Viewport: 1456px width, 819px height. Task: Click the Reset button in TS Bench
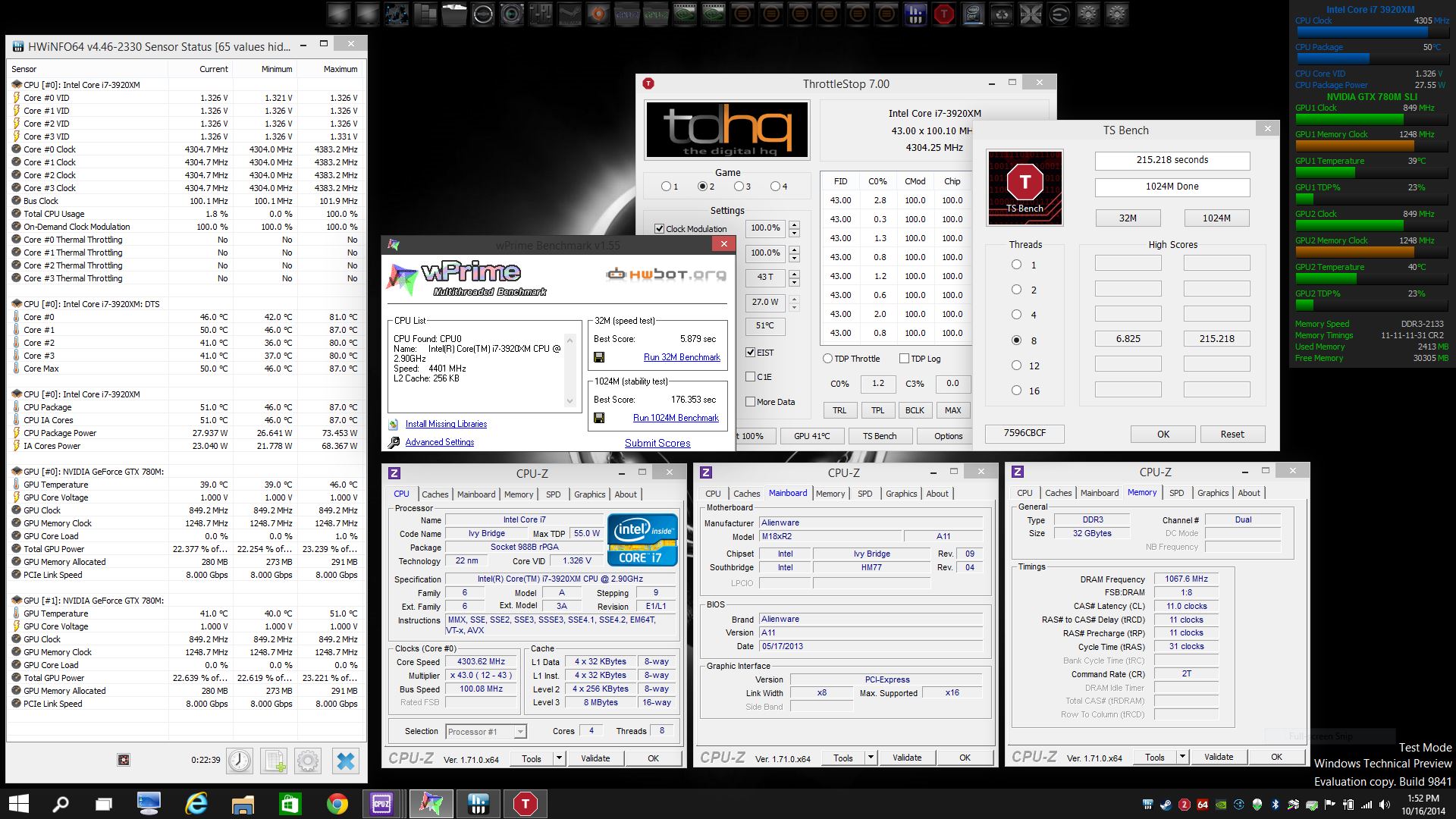coord(1232,435)
